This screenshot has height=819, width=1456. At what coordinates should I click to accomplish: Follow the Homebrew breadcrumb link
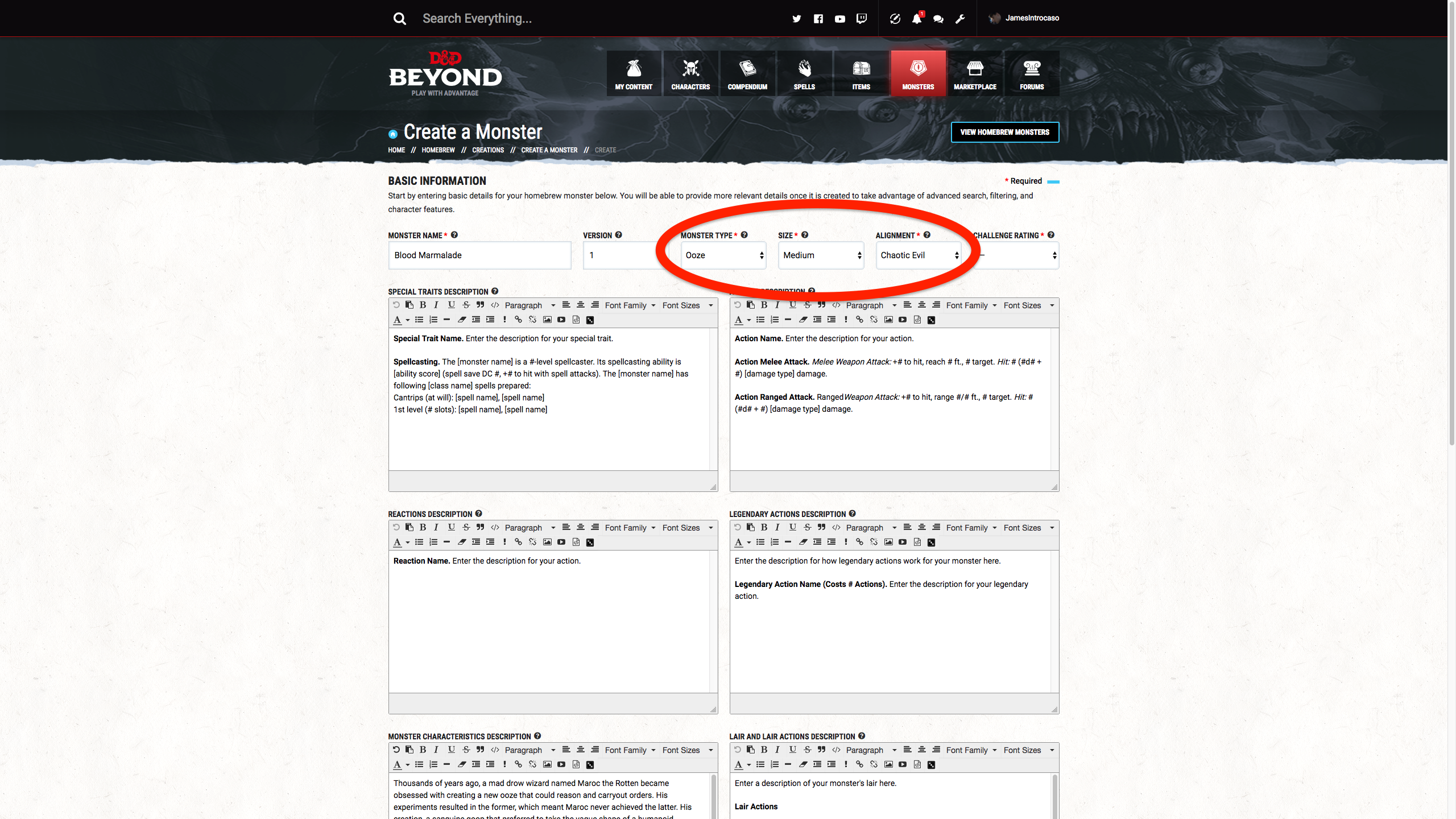pos(438,150)
